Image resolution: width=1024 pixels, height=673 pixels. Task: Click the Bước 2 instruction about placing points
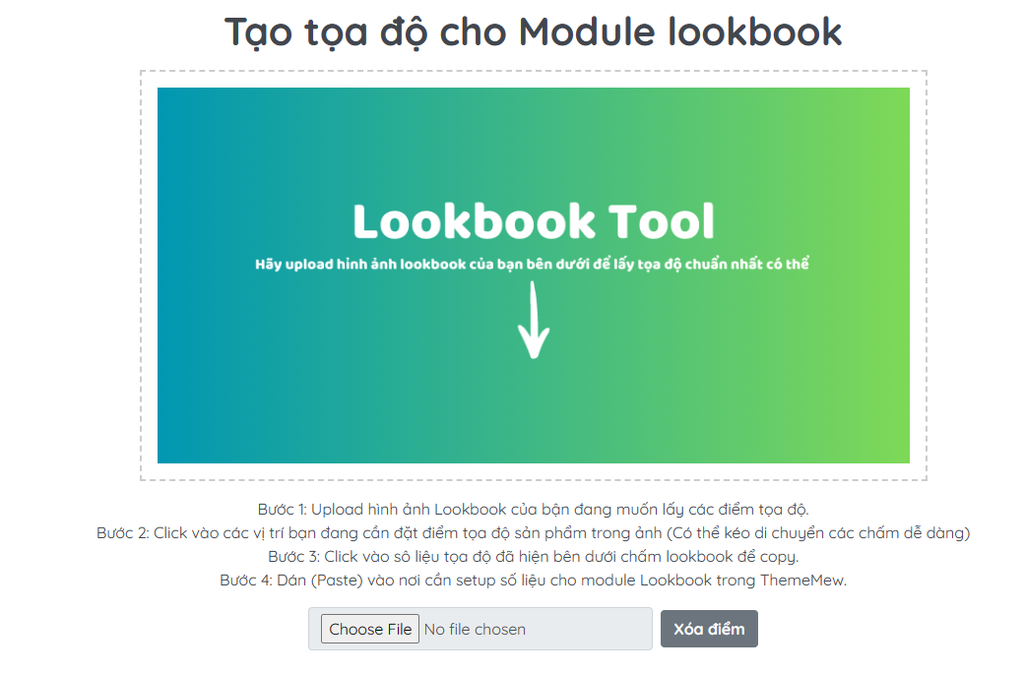(x=380, y=533)
